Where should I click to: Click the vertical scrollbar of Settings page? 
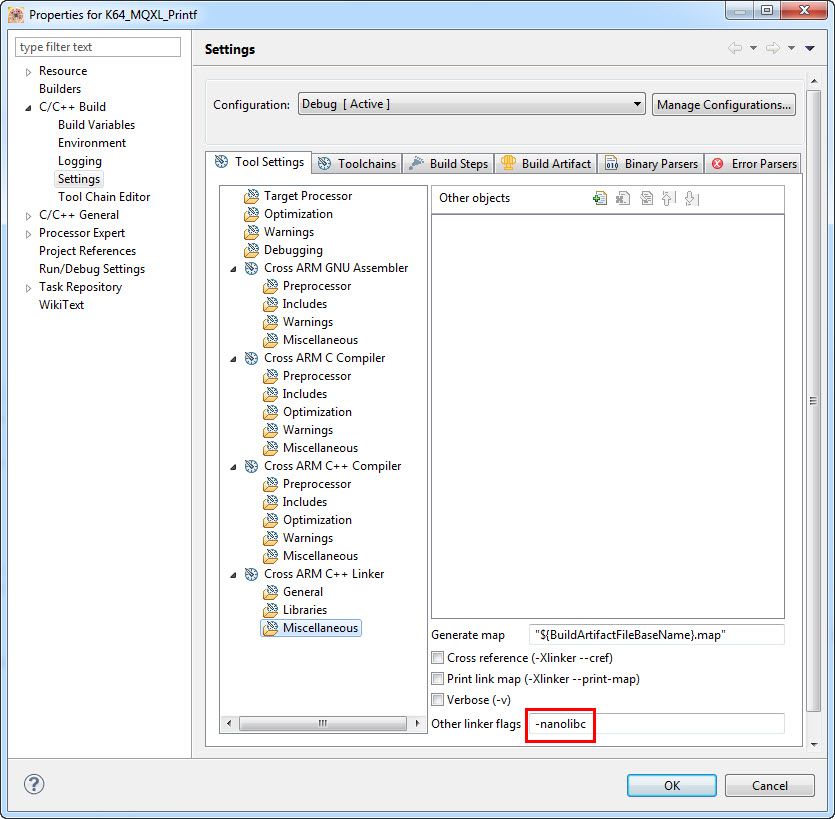(813, 400)
